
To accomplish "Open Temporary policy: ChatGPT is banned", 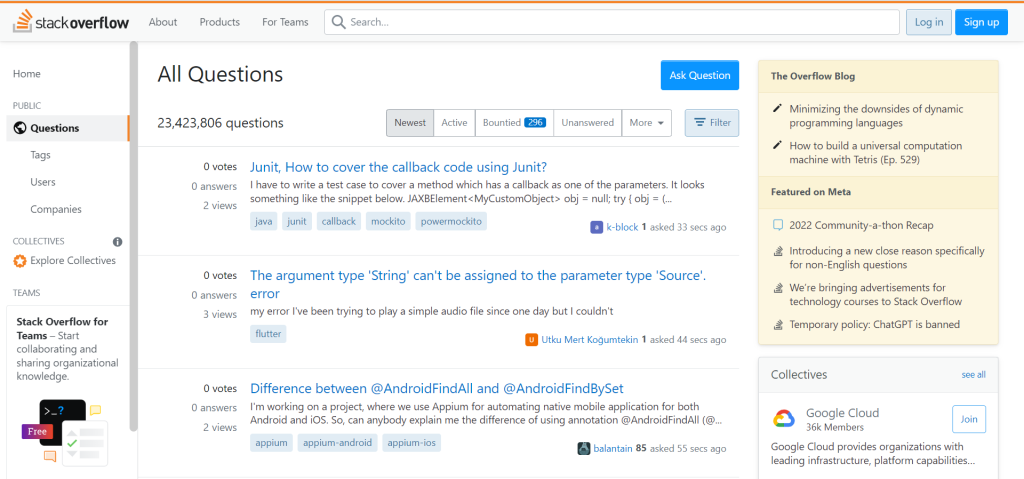I will click(x=874, y=324).
